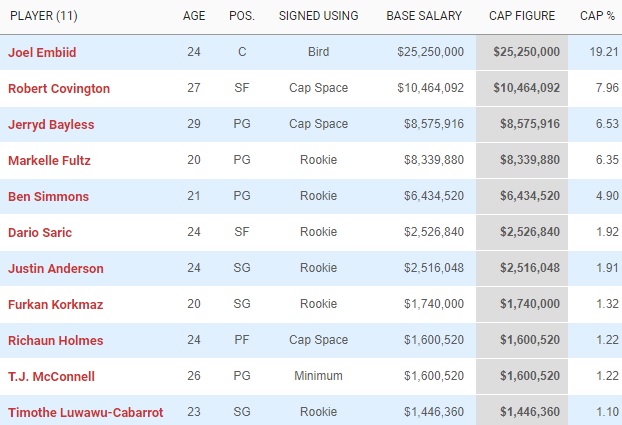The height and width of the screenshot is (425, 622).
Task: Sort by Cap Figure column header
Action: tap(524, 17)
